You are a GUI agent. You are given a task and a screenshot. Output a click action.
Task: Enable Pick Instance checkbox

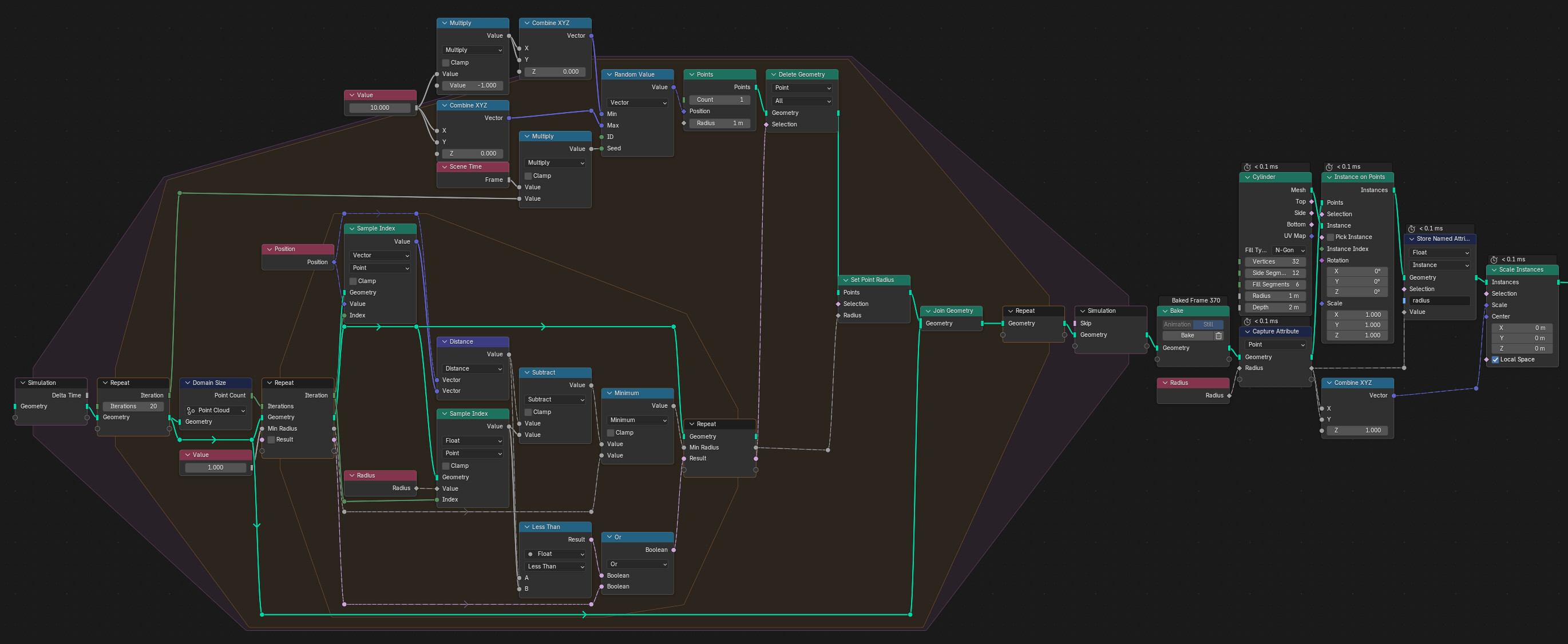(x=1331, y=237)
